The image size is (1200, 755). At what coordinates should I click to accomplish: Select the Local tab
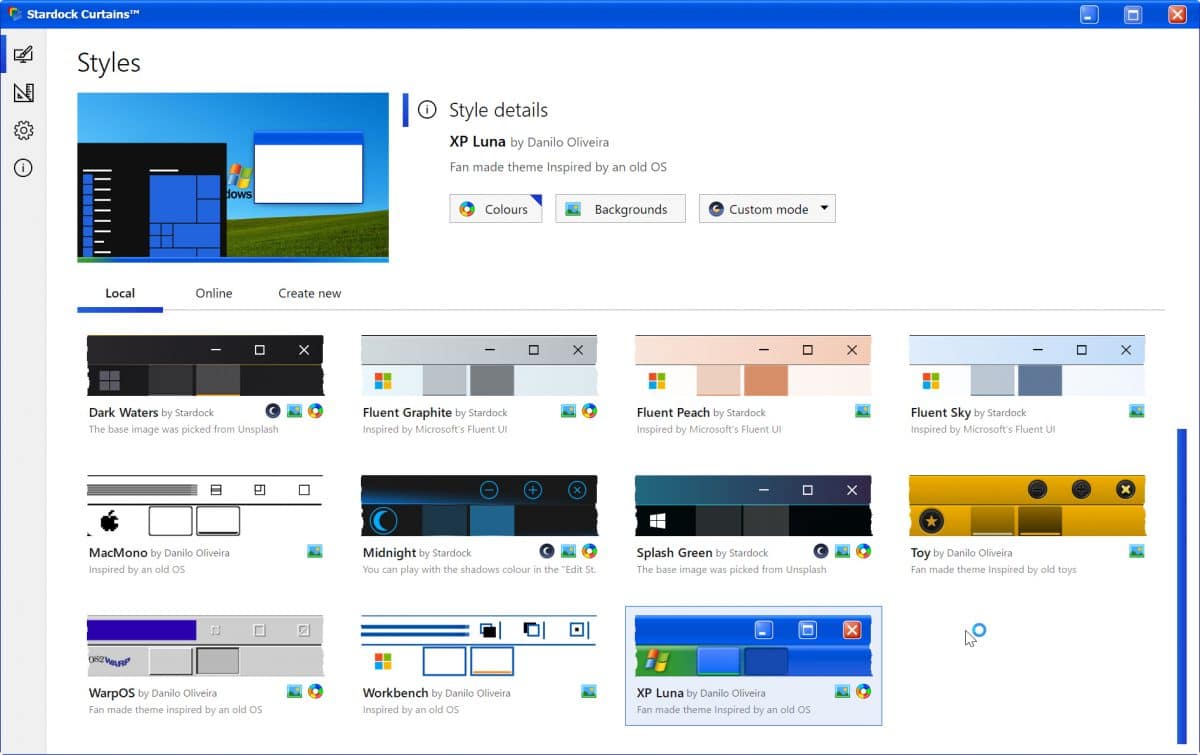click(x=120, y=293)
